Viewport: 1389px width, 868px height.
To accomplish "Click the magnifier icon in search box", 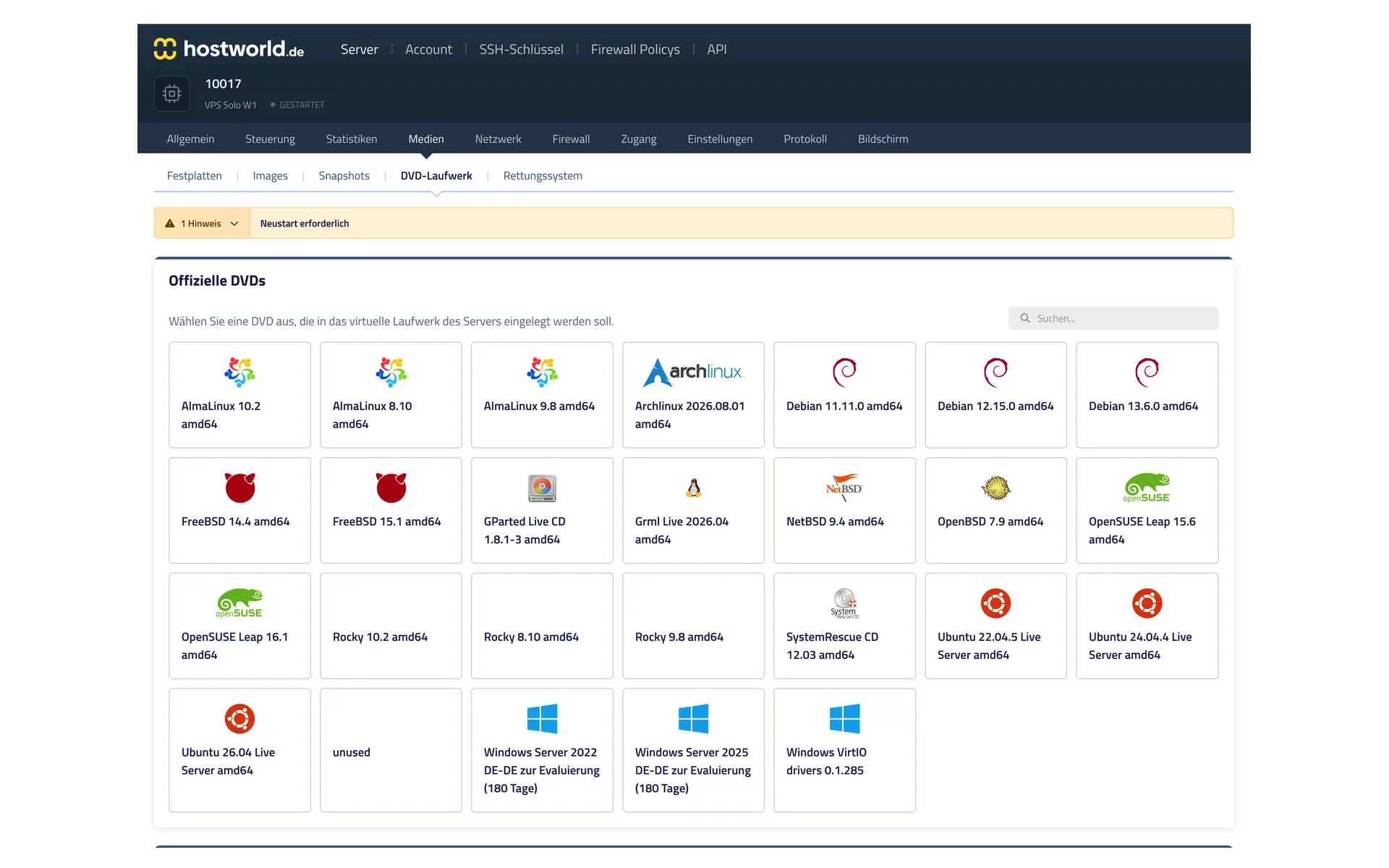I will click(x=1025, y=318).
